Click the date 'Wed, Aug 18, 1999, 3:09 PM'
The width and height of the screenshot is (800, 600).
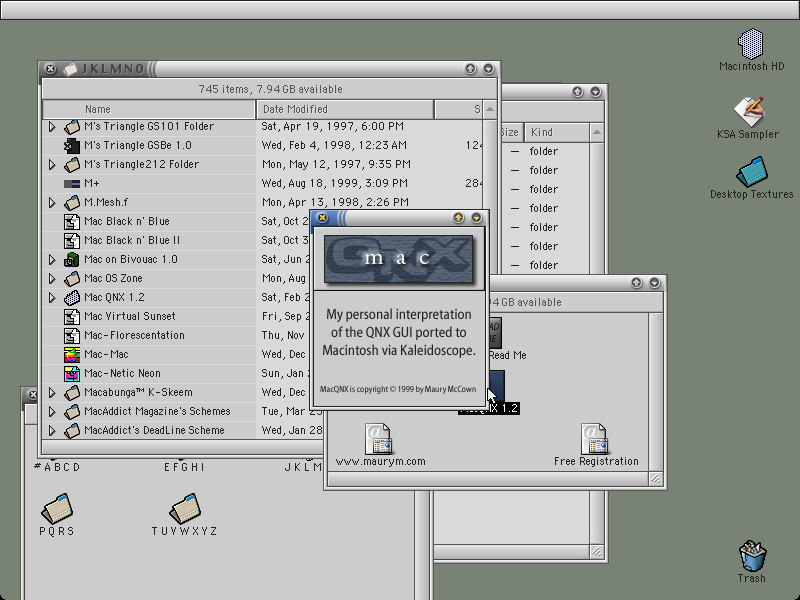point(335,184)
